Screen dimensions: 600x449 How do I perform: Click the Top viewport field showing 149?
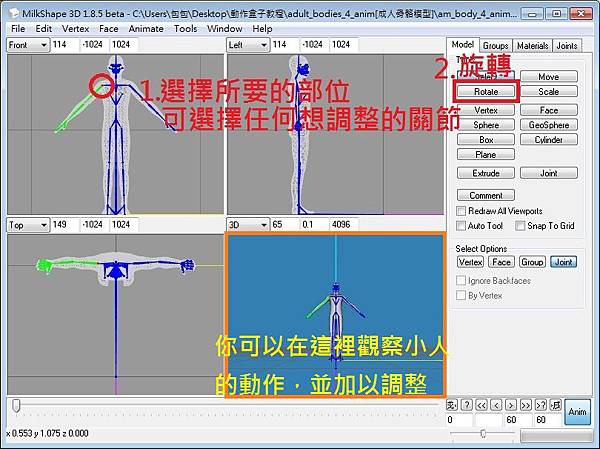point(65,225)
